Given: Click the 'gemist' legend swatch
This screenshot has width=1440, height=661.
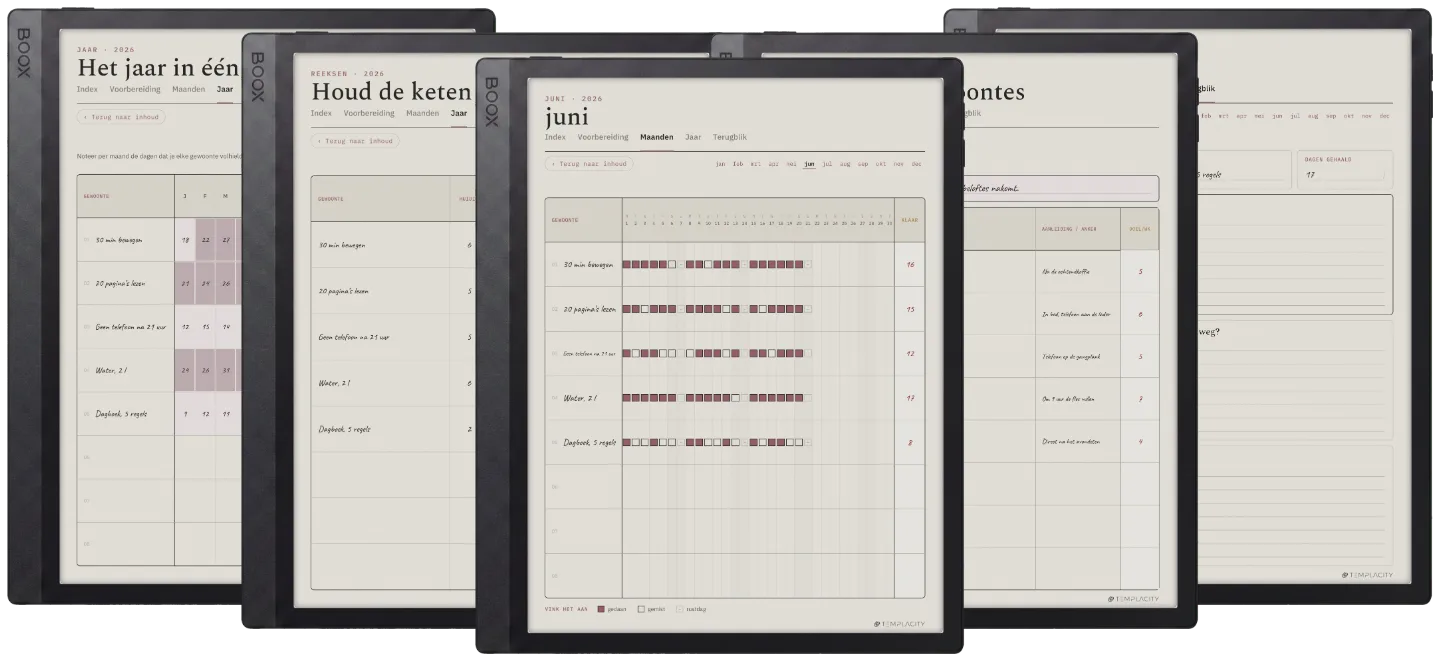Looking at the screenshot, I should point(641,608).
